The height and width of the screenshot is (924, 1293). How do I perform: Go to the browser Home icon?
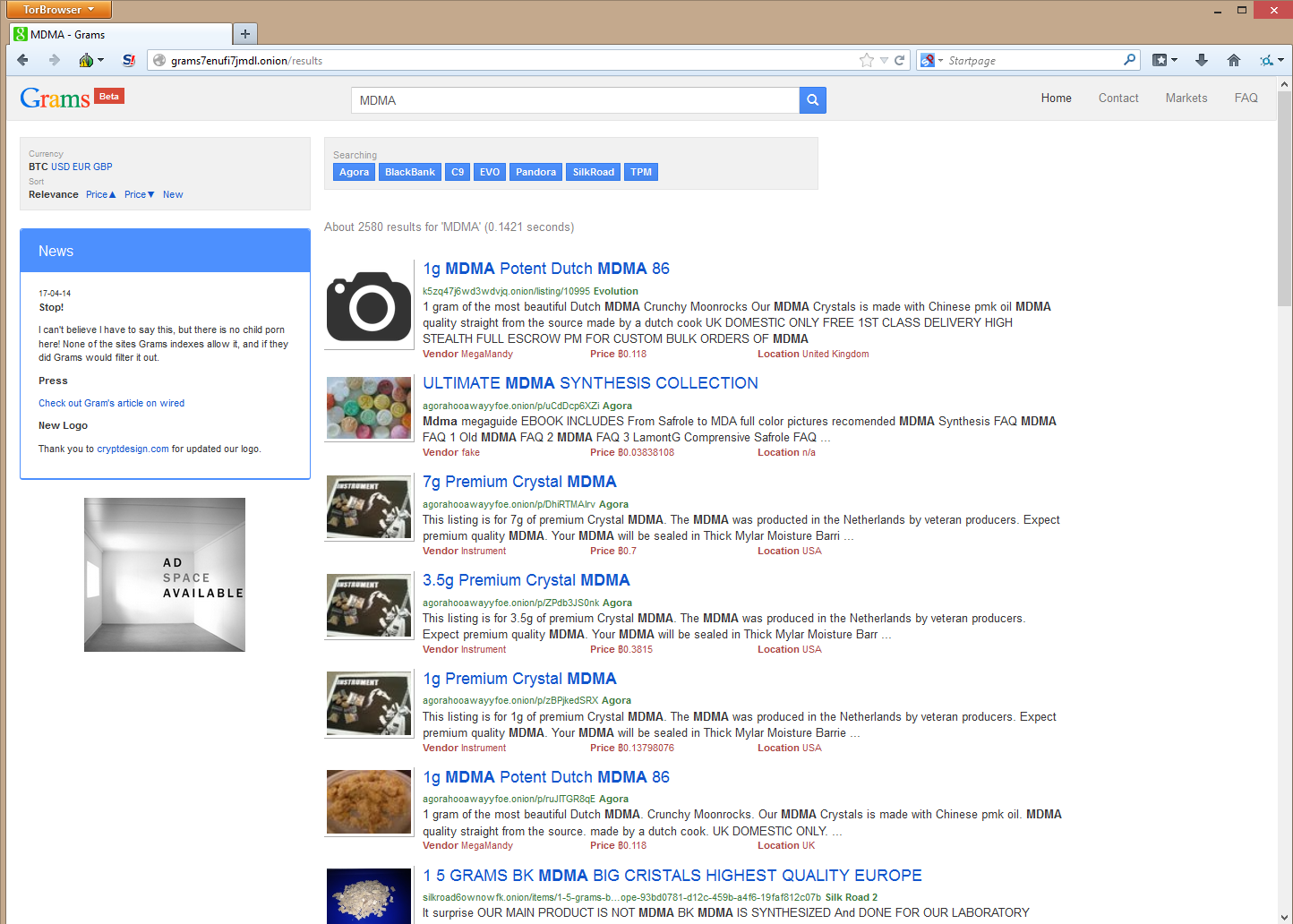click(1234, 60)
